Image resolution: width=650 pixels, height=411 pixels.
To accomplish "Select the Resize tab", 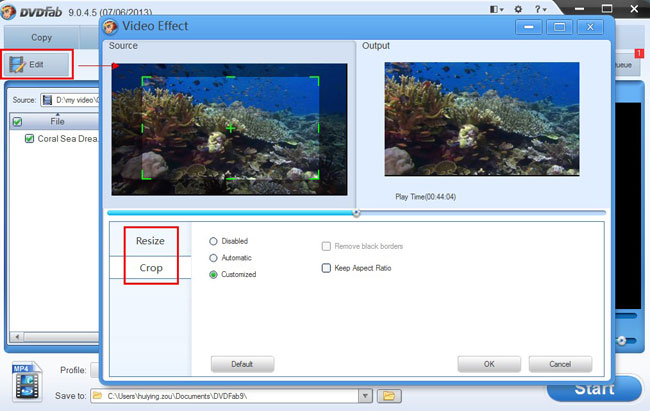I will pos(150,241).
